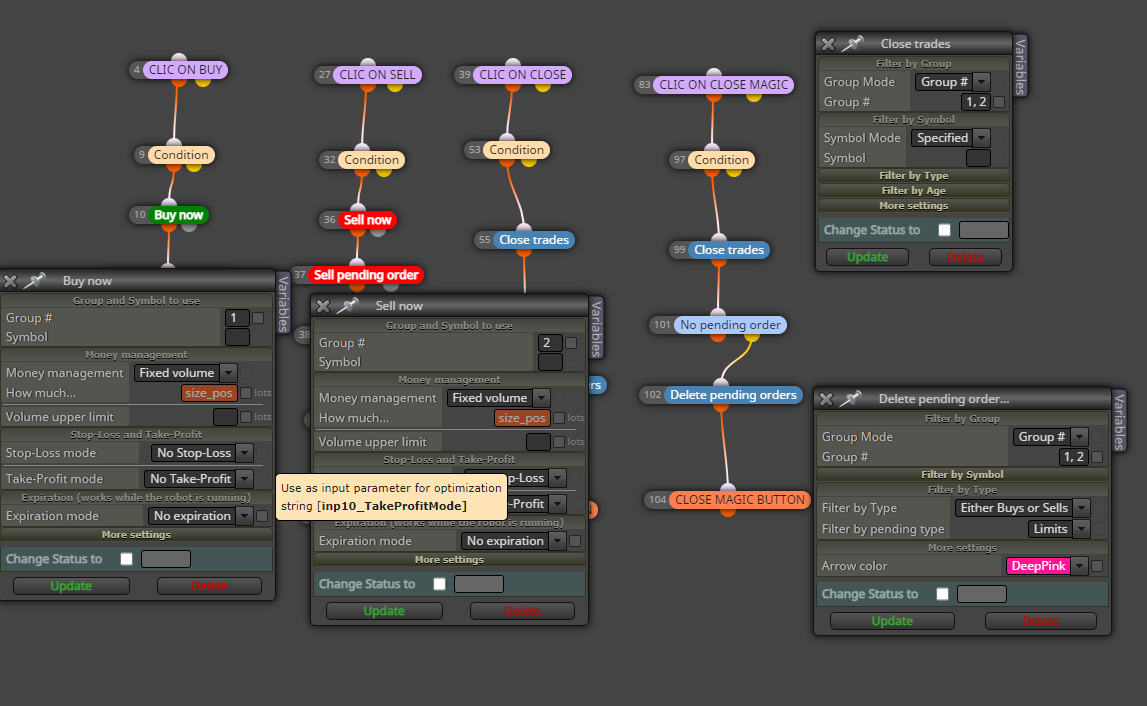Select the CLIC ON BUY node

tap(186, 70)
